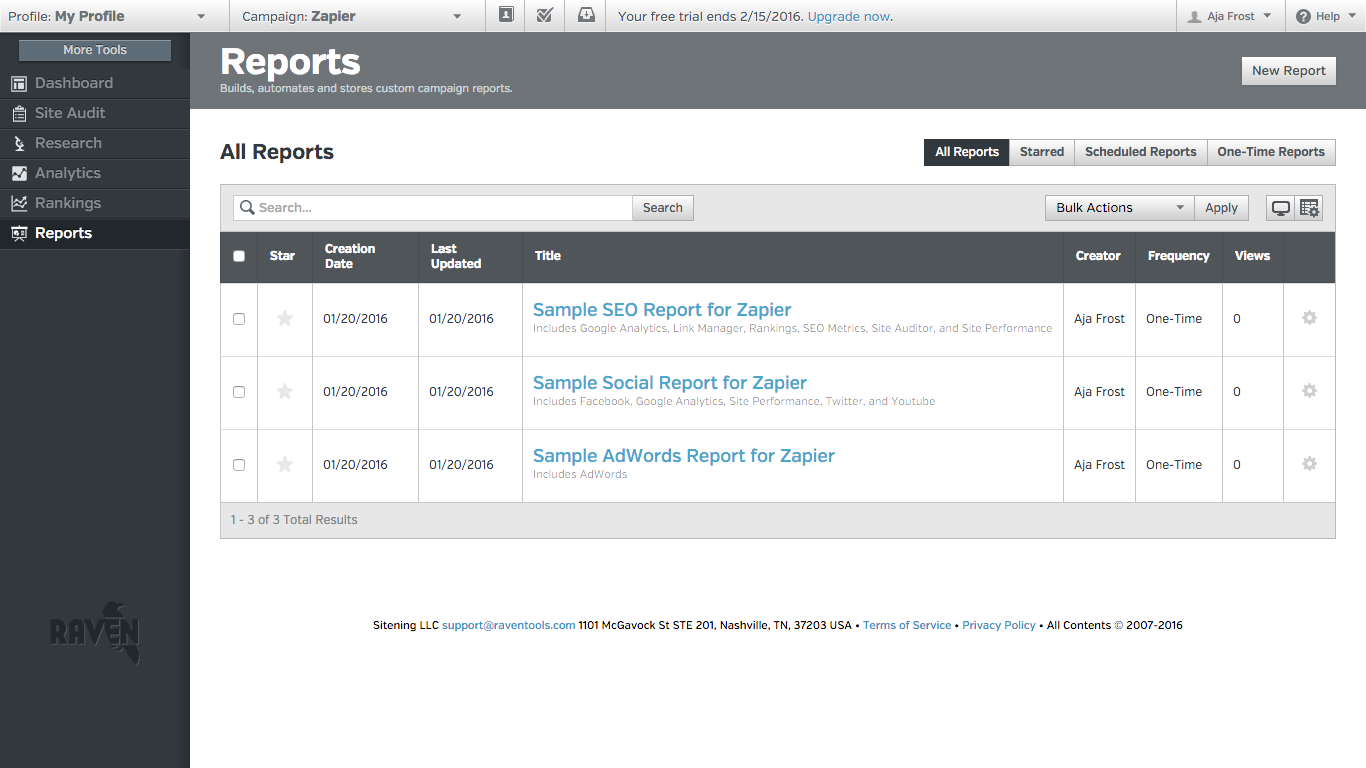The image size is (1366, 768).
Task: Click the New Report button
Action: click(x=1289, y=71)
